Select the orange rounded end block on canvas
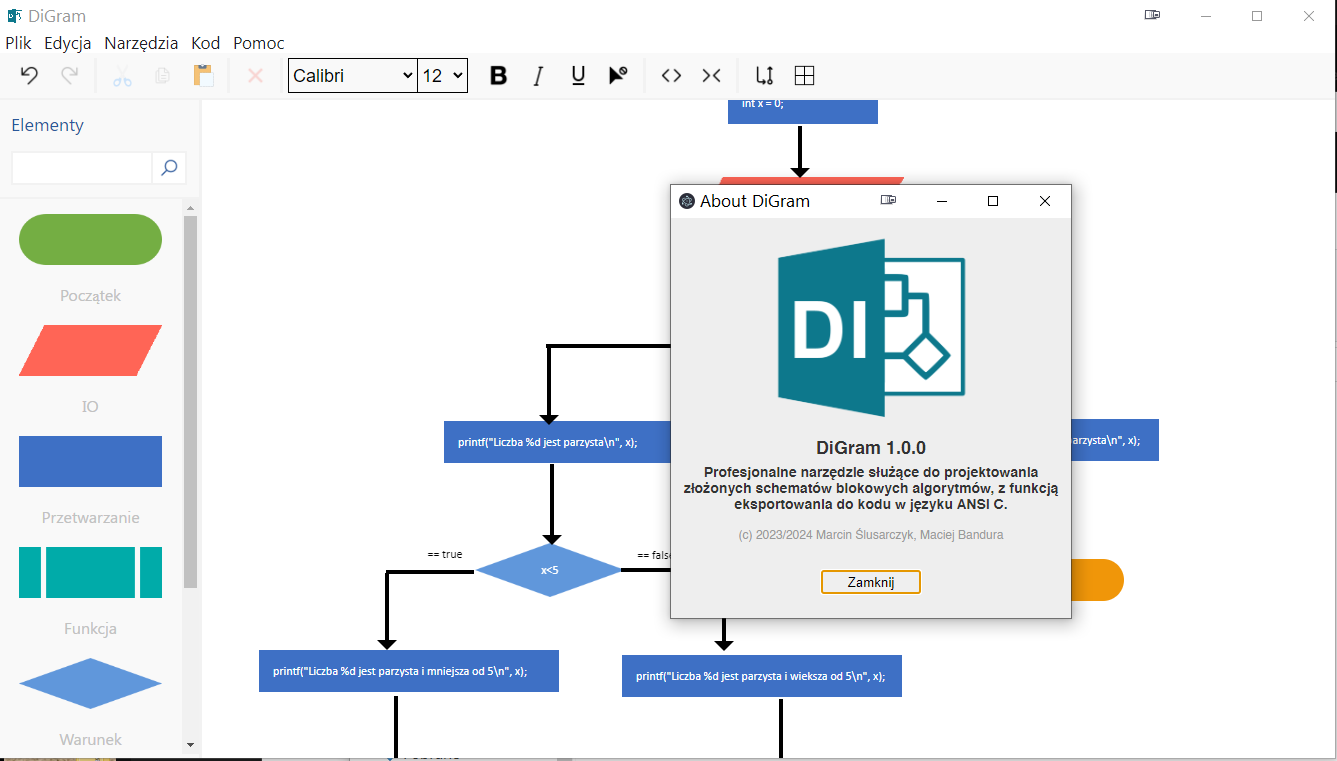Image resolution: width=1337 pixels, height=761 pixels. tap(1097, 580)
